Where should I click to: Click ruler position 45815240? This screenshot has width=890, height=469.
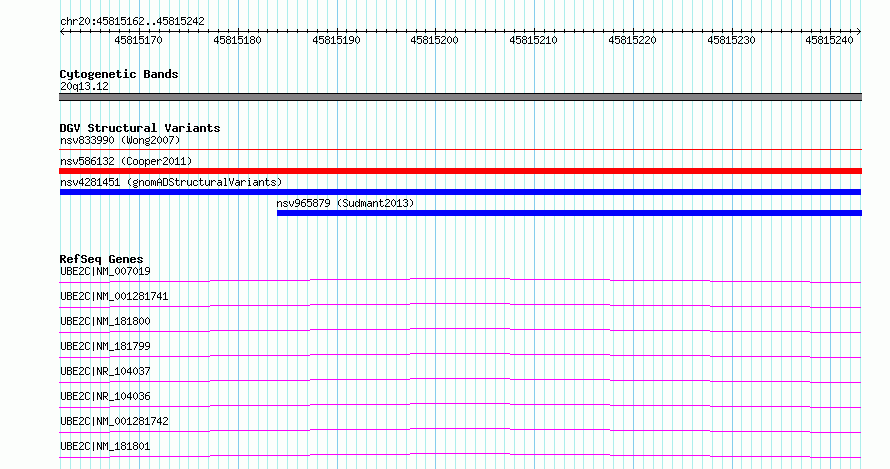tap(829, 40)
